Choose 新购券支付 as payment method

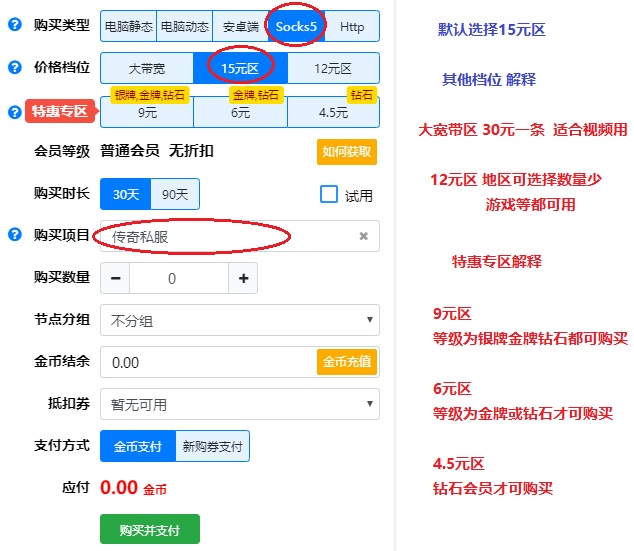[x=212, y=447]
